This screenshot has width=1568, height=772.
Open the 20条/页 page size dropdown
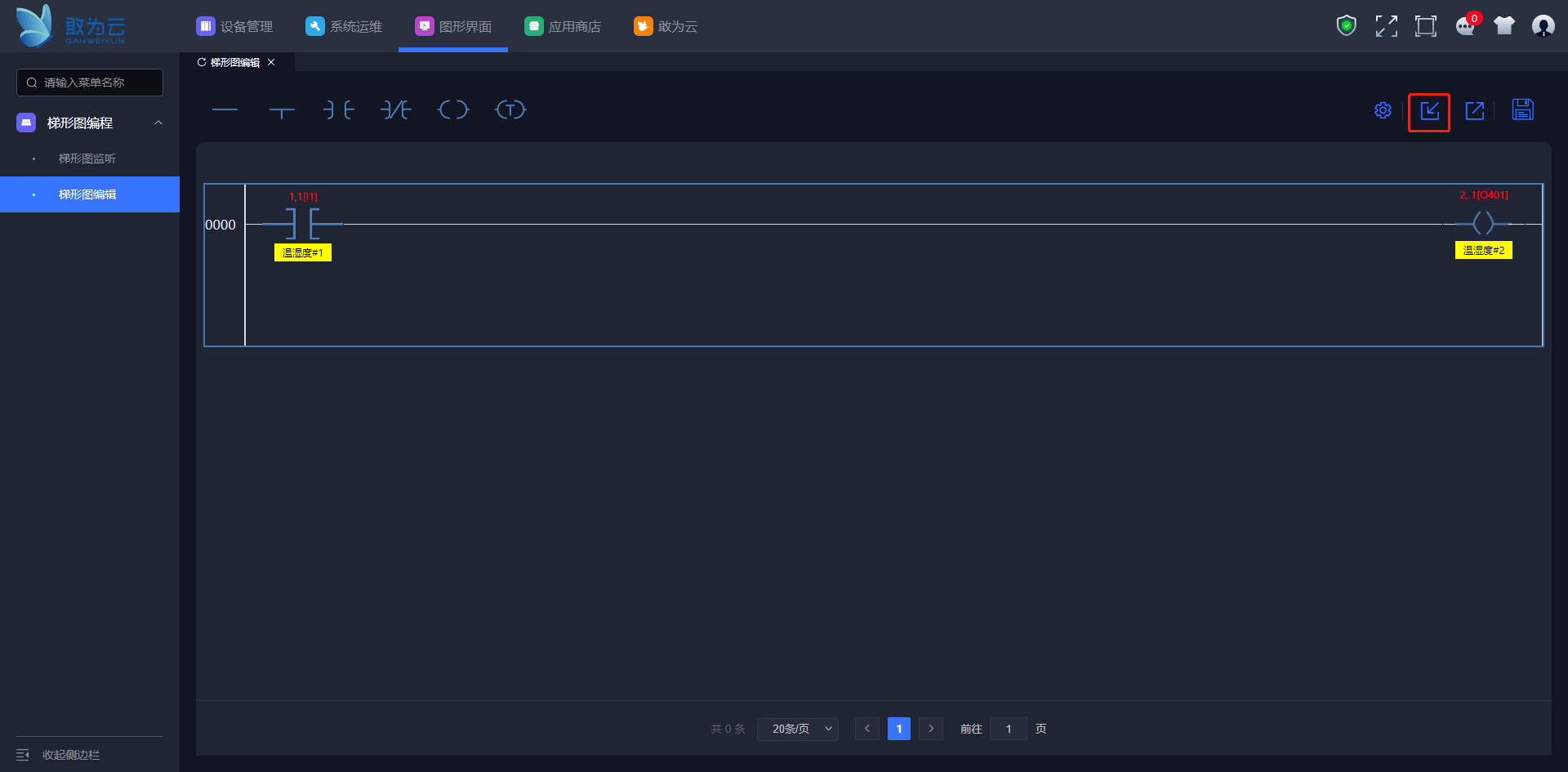click(x=798, y=729)
